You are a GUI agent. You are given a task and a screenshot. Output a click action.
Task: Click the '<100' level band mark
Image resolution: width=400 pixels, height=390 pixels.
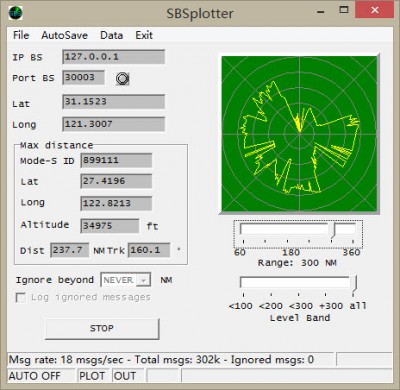240,306
